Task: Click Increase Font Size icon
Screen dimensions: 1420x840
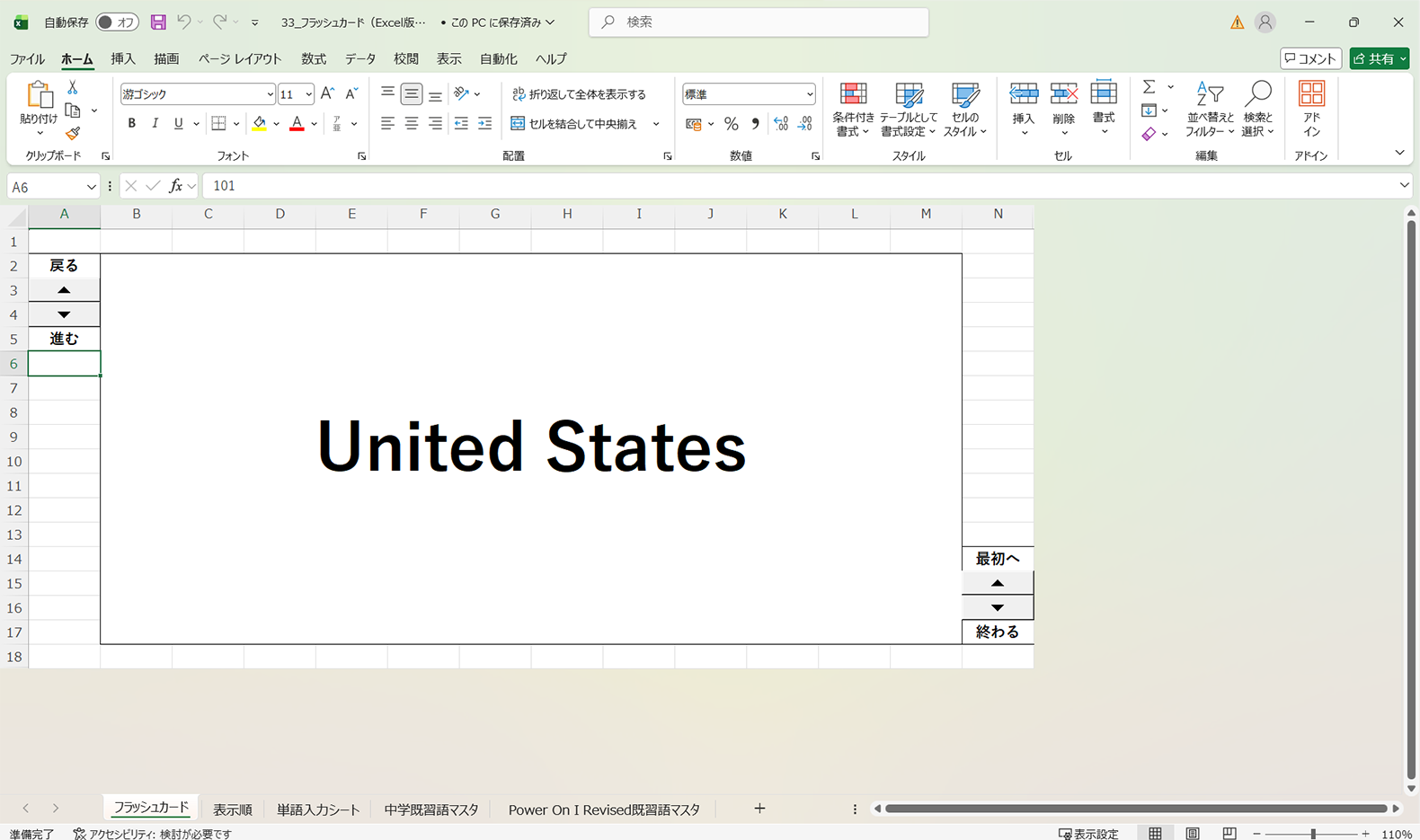Action: (327, 93)
